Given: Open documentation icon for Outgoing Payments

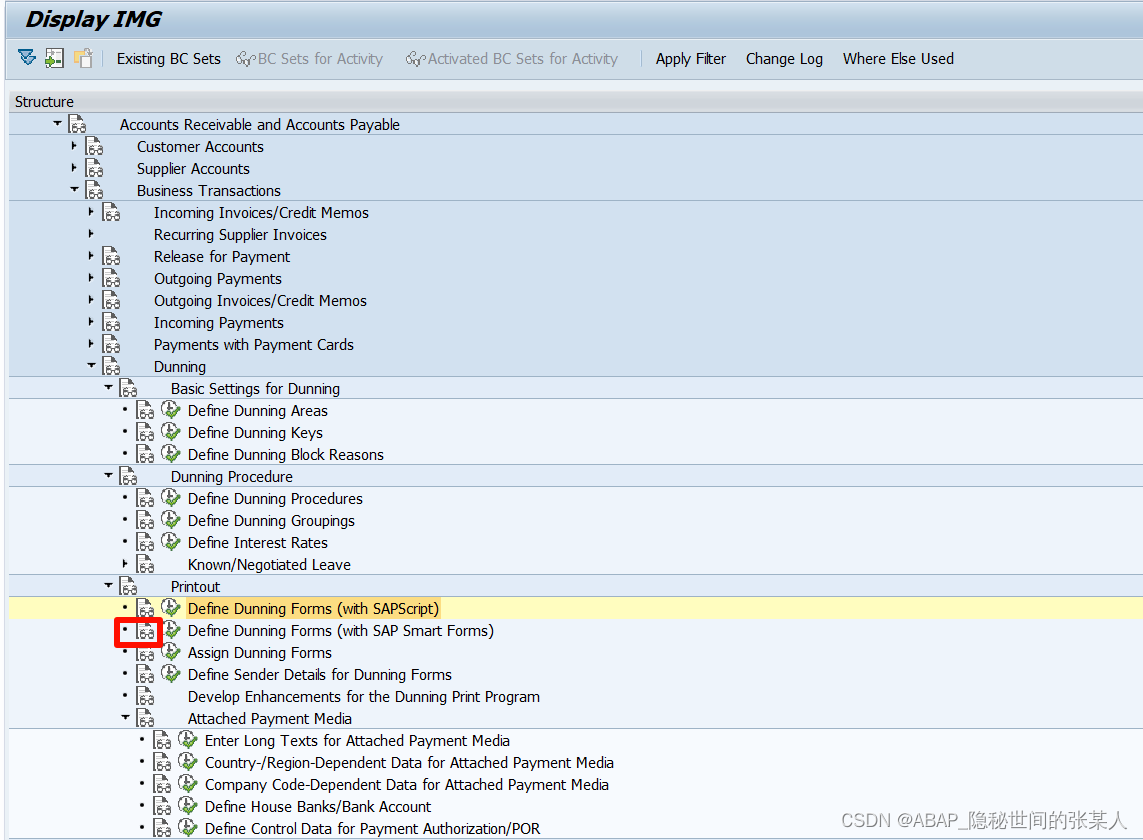Looking at the screenshot, I should [111, 279].
